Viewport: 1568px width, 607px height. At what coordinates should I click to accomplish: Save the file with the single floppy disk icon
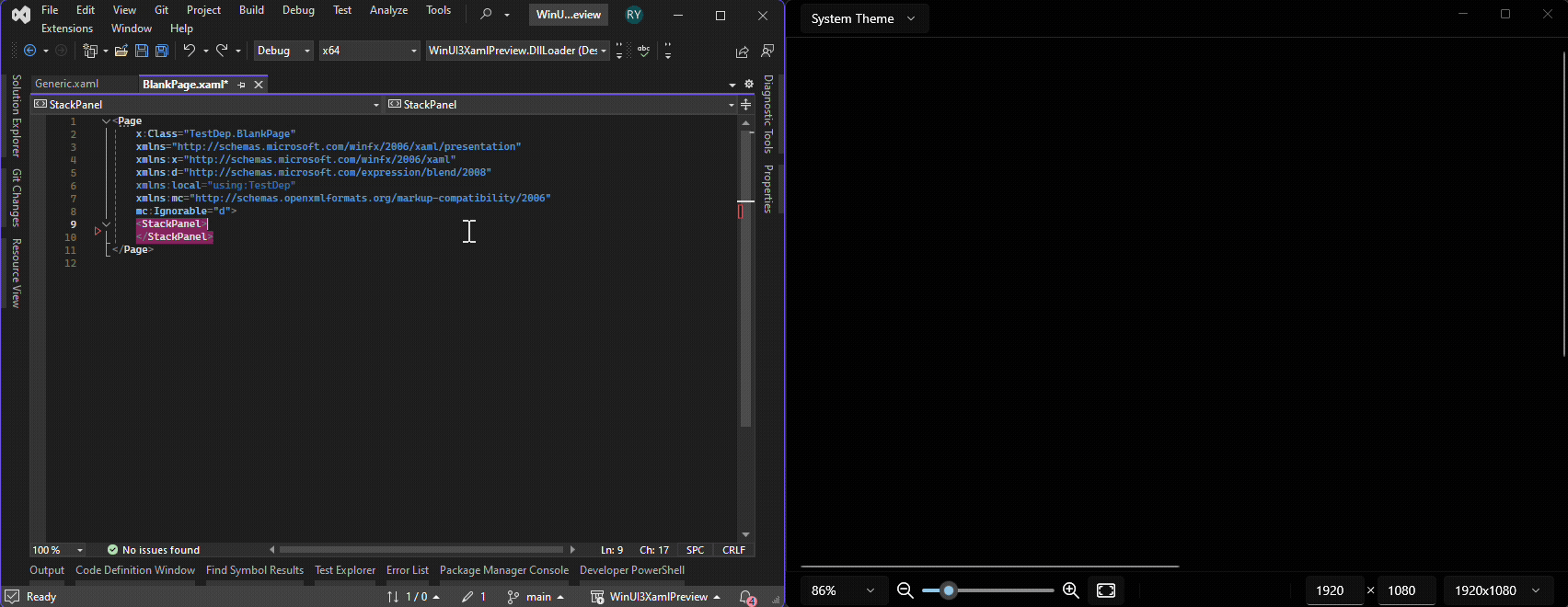tap(142, 51)
